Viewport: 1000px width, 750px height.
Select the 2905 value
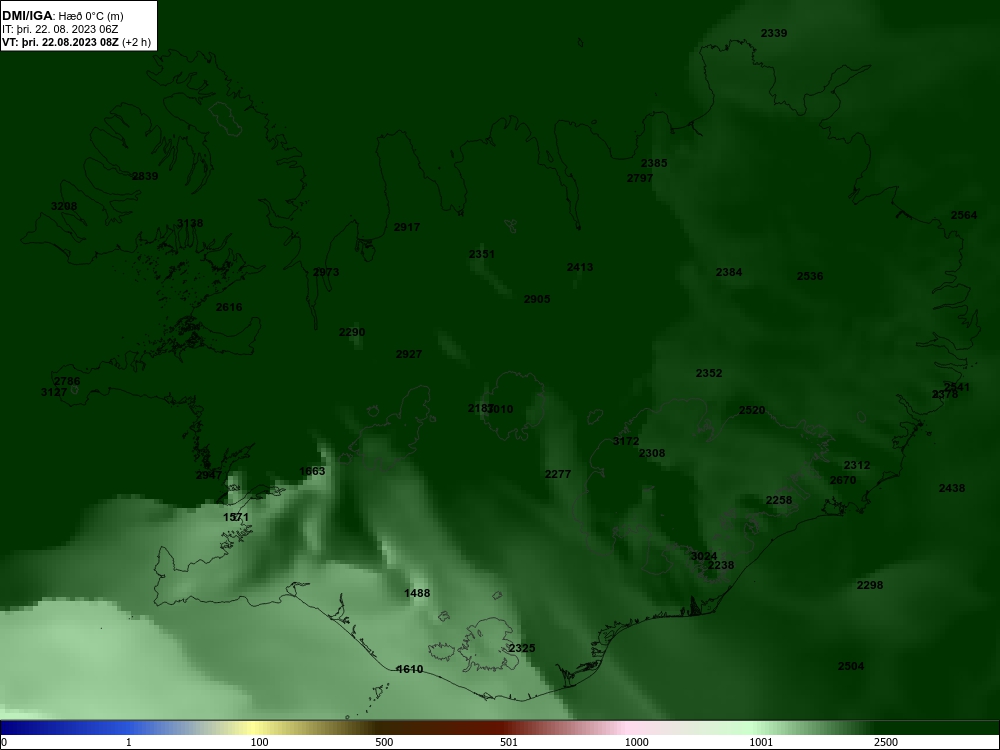click(x=537, y=299)
